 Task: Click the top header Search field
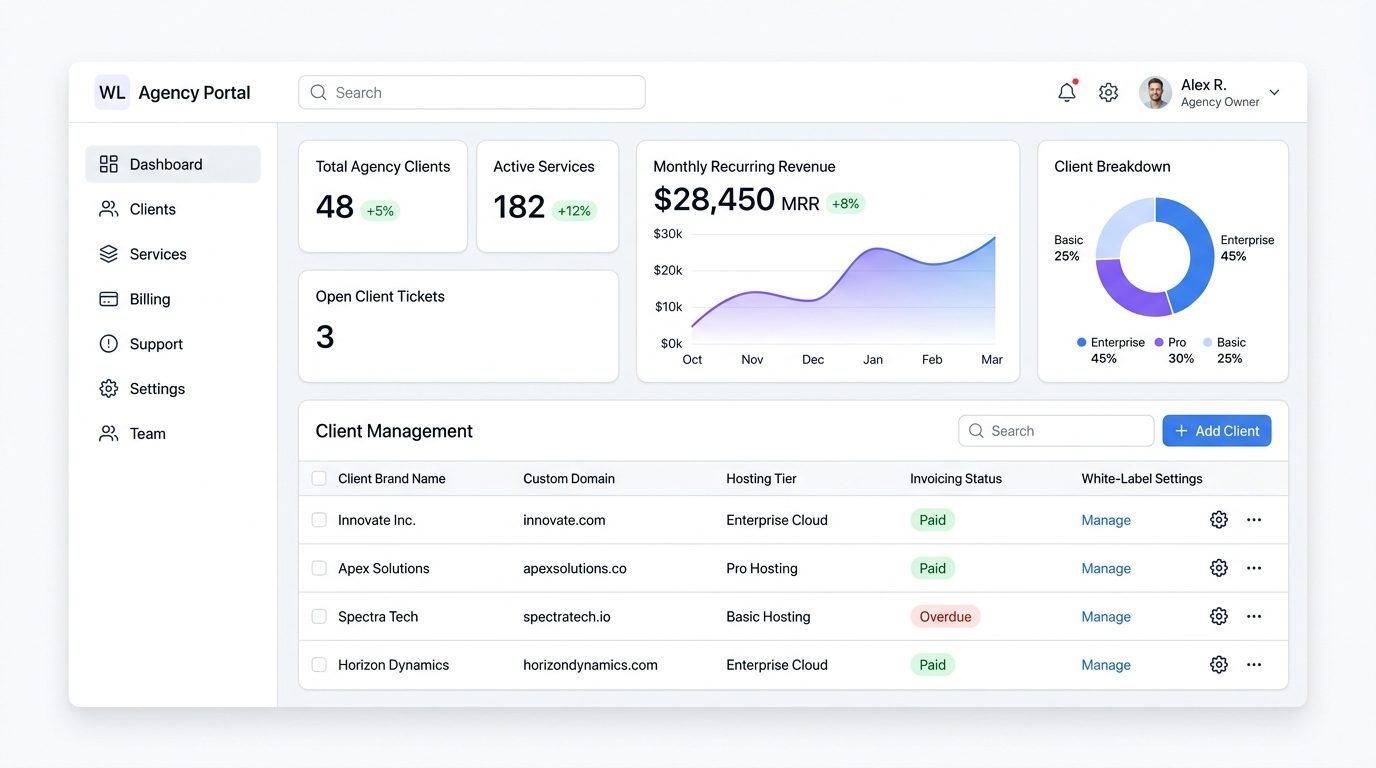[x=472, y=92]
